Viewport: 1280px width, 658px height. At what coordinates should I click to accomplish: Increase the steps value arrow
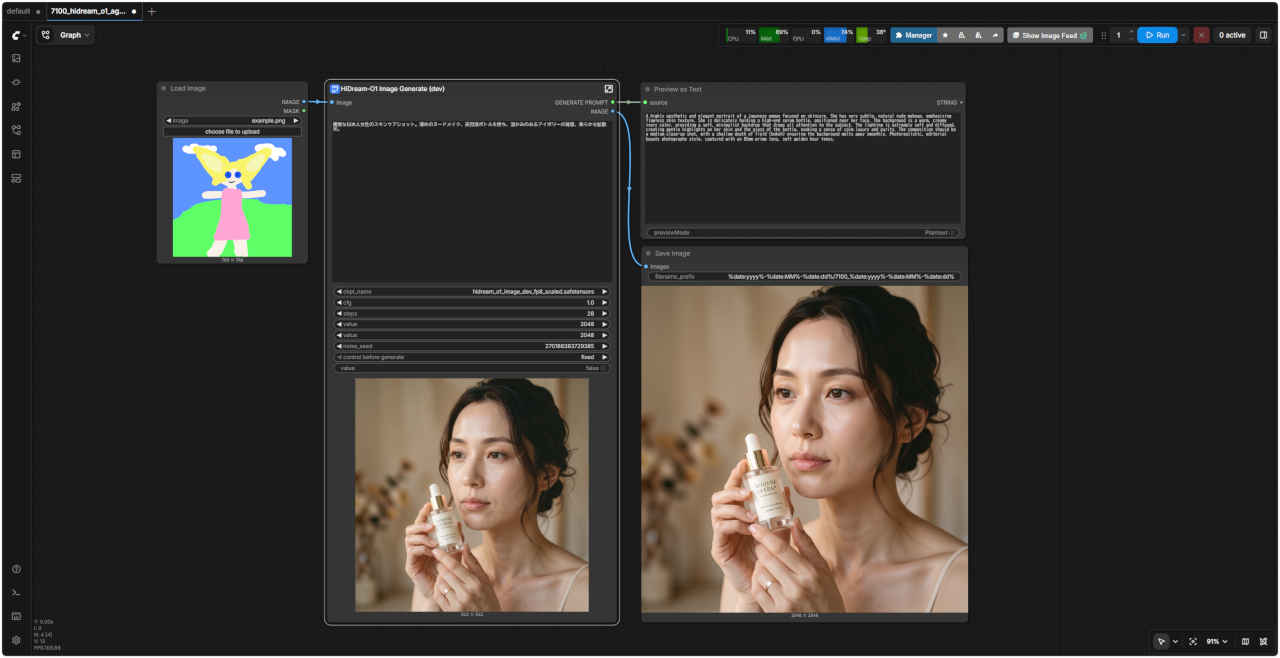pos(604,313)
